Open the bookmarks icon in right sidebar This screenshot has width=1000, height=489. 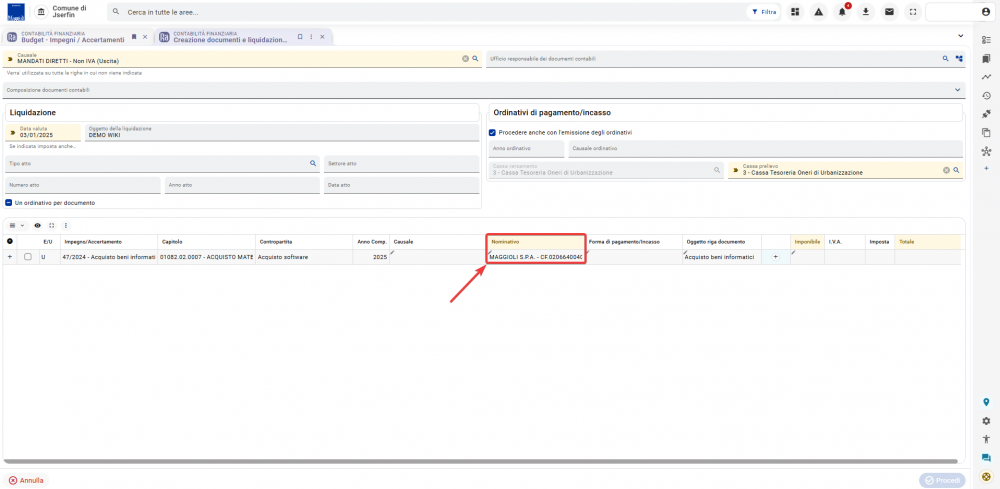[x=986, y=59]
